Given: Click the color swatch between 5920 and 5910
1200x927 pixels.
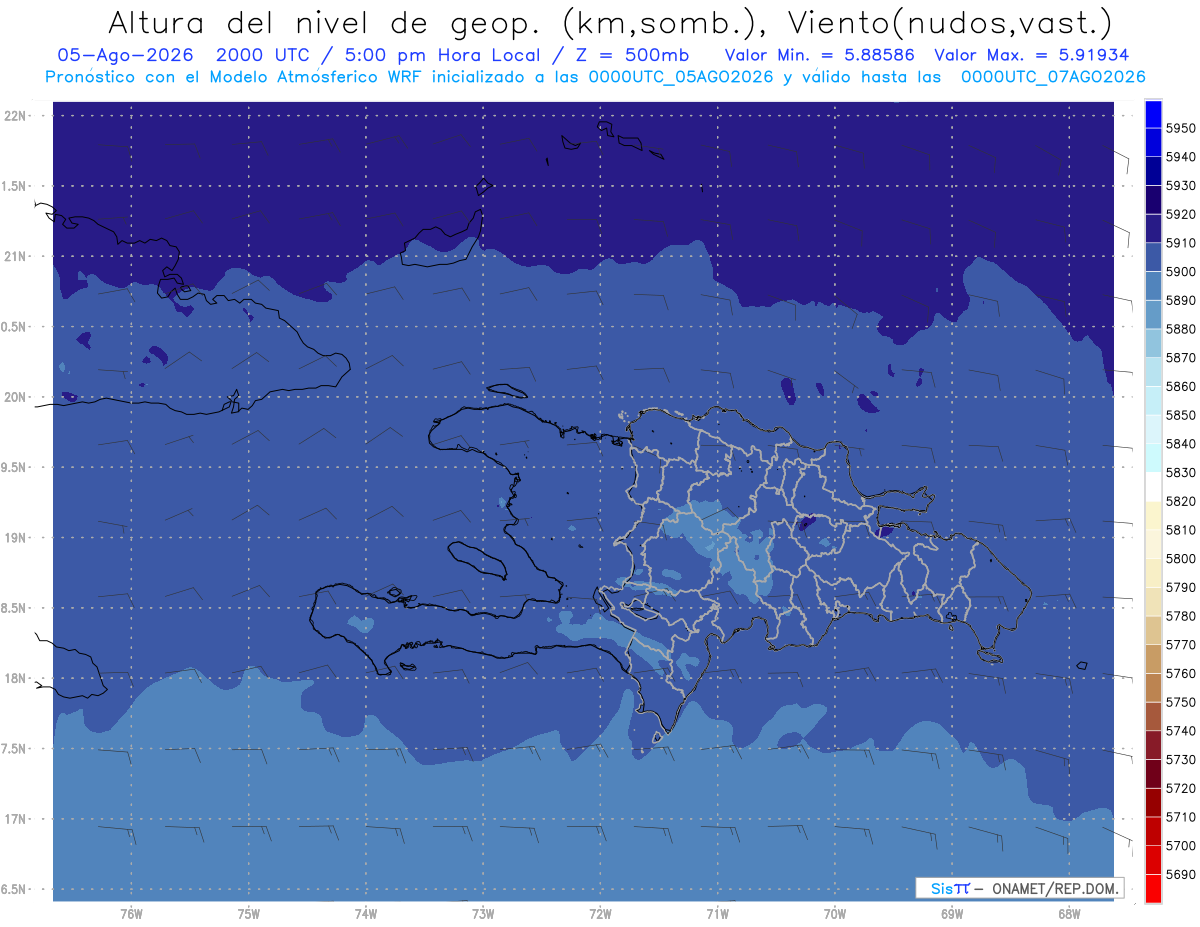Looking at the screenshot, I should [x=1153, y=228].
